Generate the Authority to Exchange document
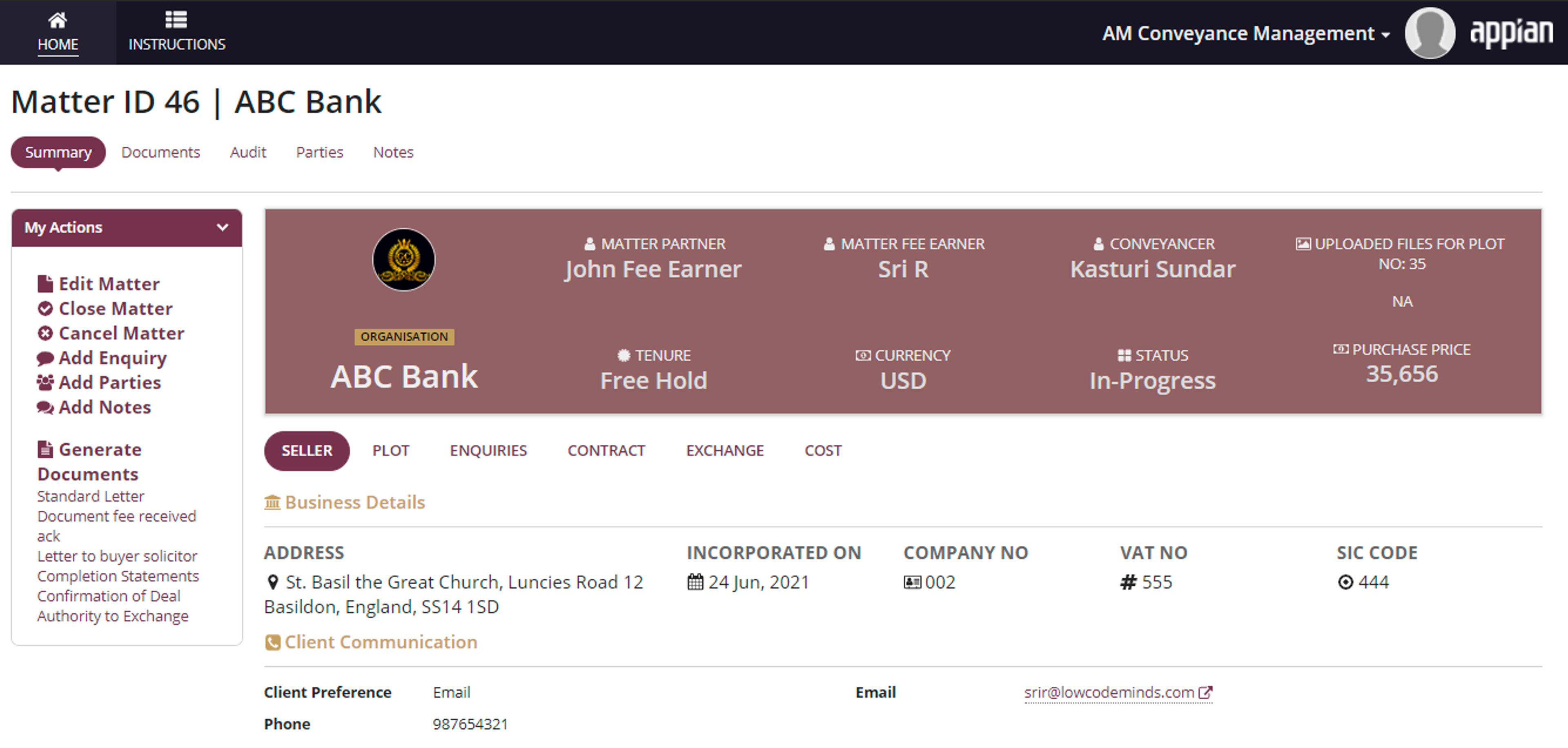1568x748 pixels. [x=113, y=616]
